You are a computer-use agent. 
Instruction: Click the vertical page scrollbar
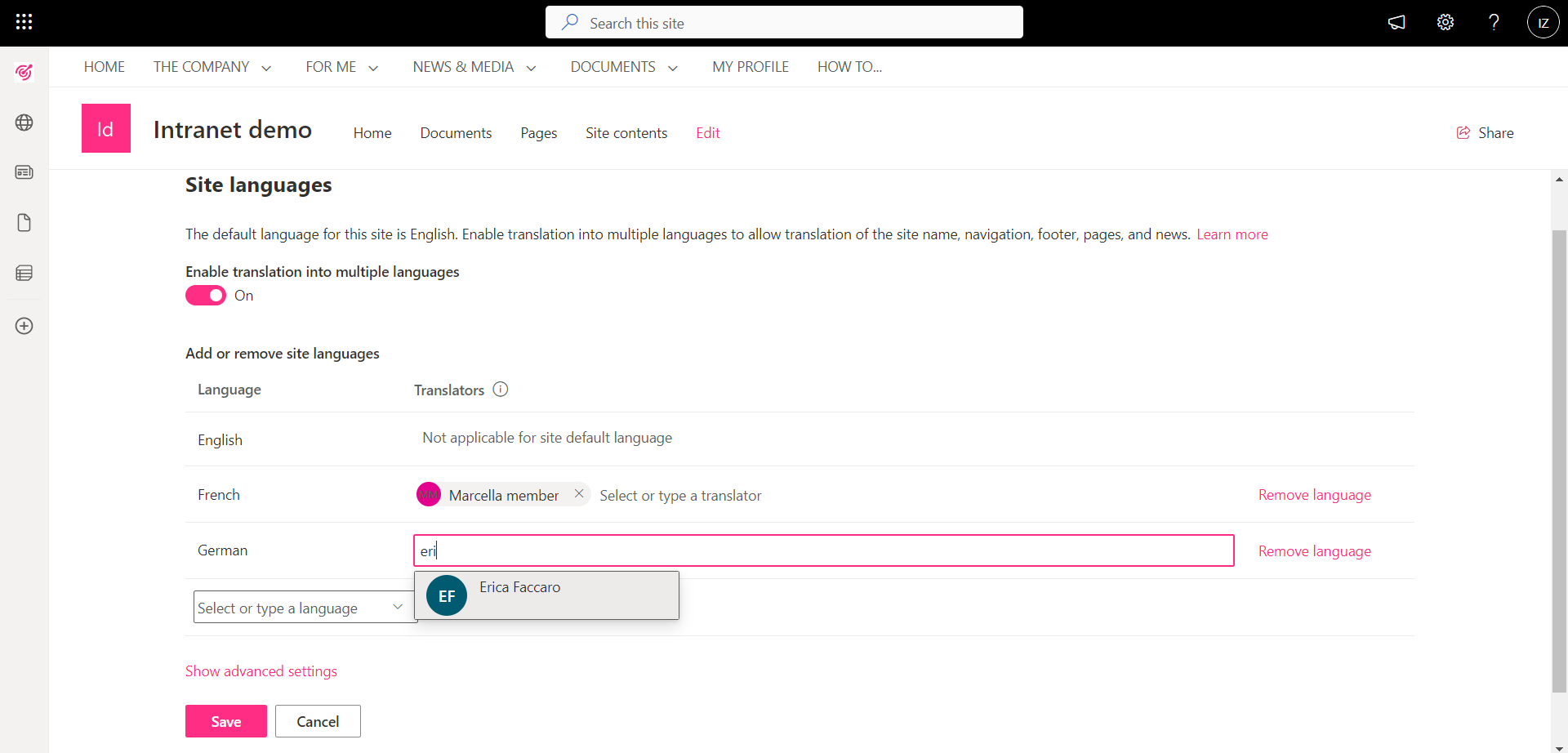click(1559, 457)
